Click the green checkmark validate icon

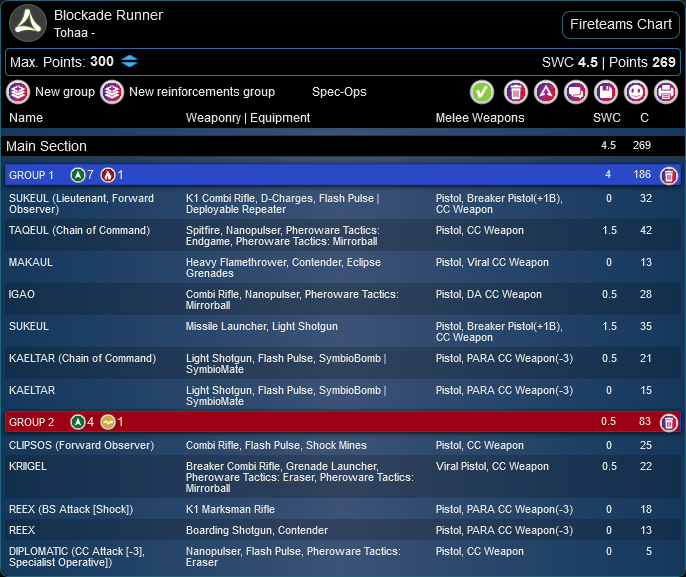[482, 92]
